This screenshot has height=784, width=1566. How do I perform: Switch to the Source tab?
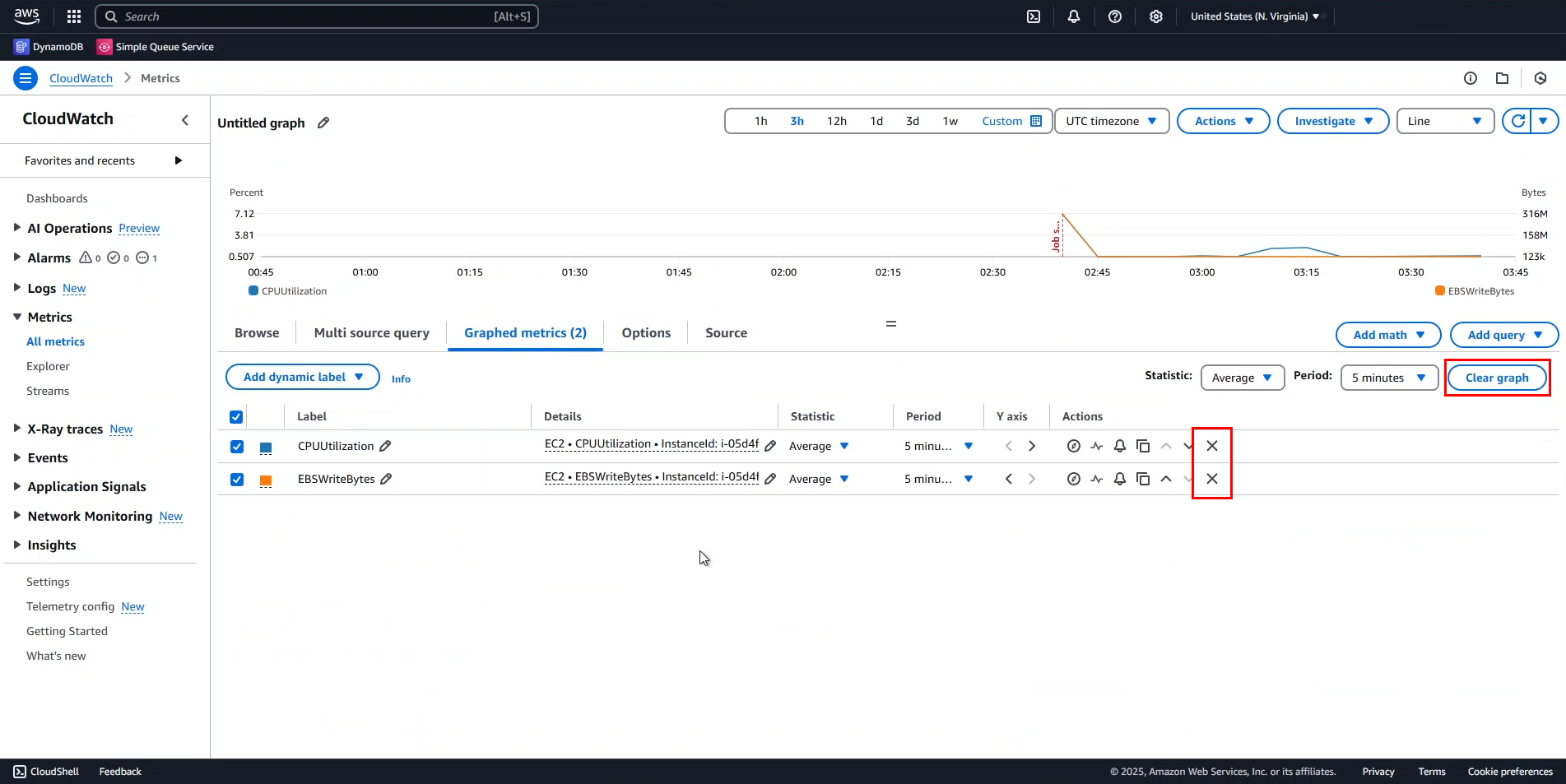click(x=726, y=332)
